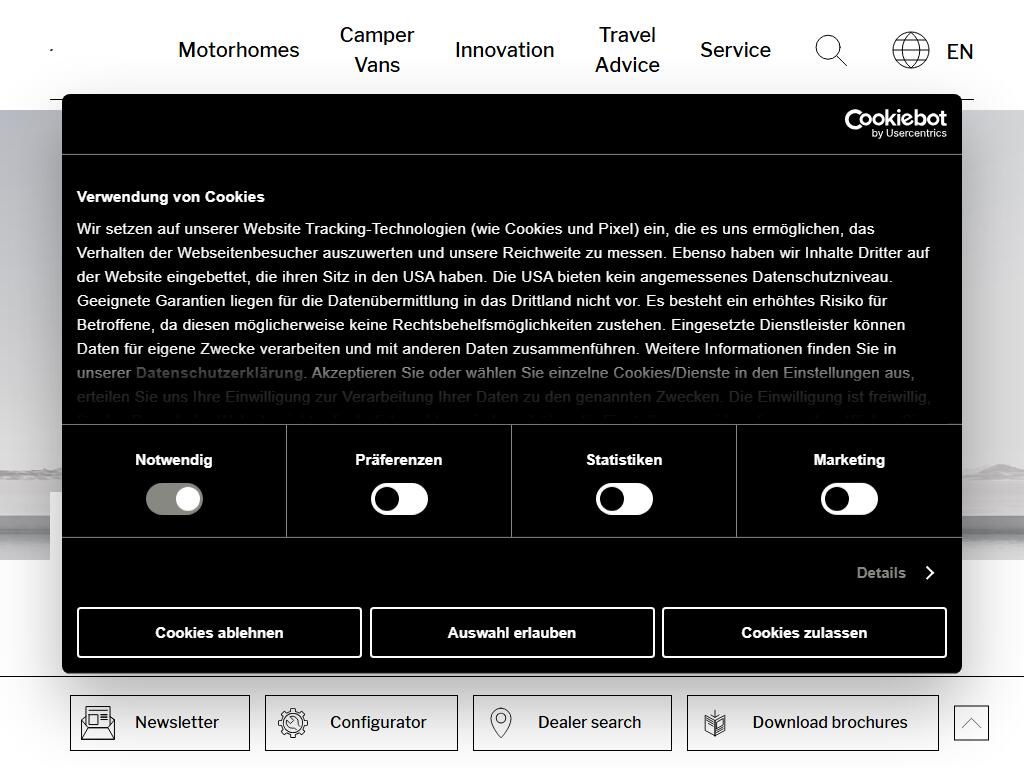Click the Notwendig category label
The image size is (1024, 768).
coord(174,460)
